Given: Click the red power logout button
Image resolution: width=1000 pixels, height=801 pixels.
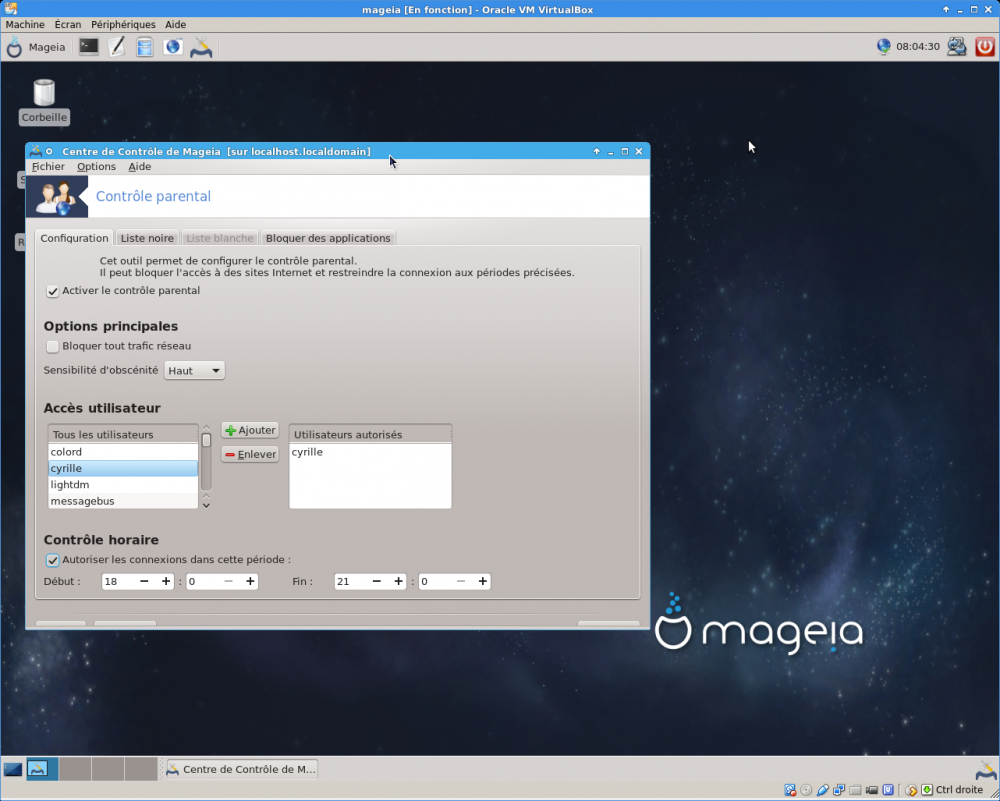Looking at the screenshot, I should [985, 47].
